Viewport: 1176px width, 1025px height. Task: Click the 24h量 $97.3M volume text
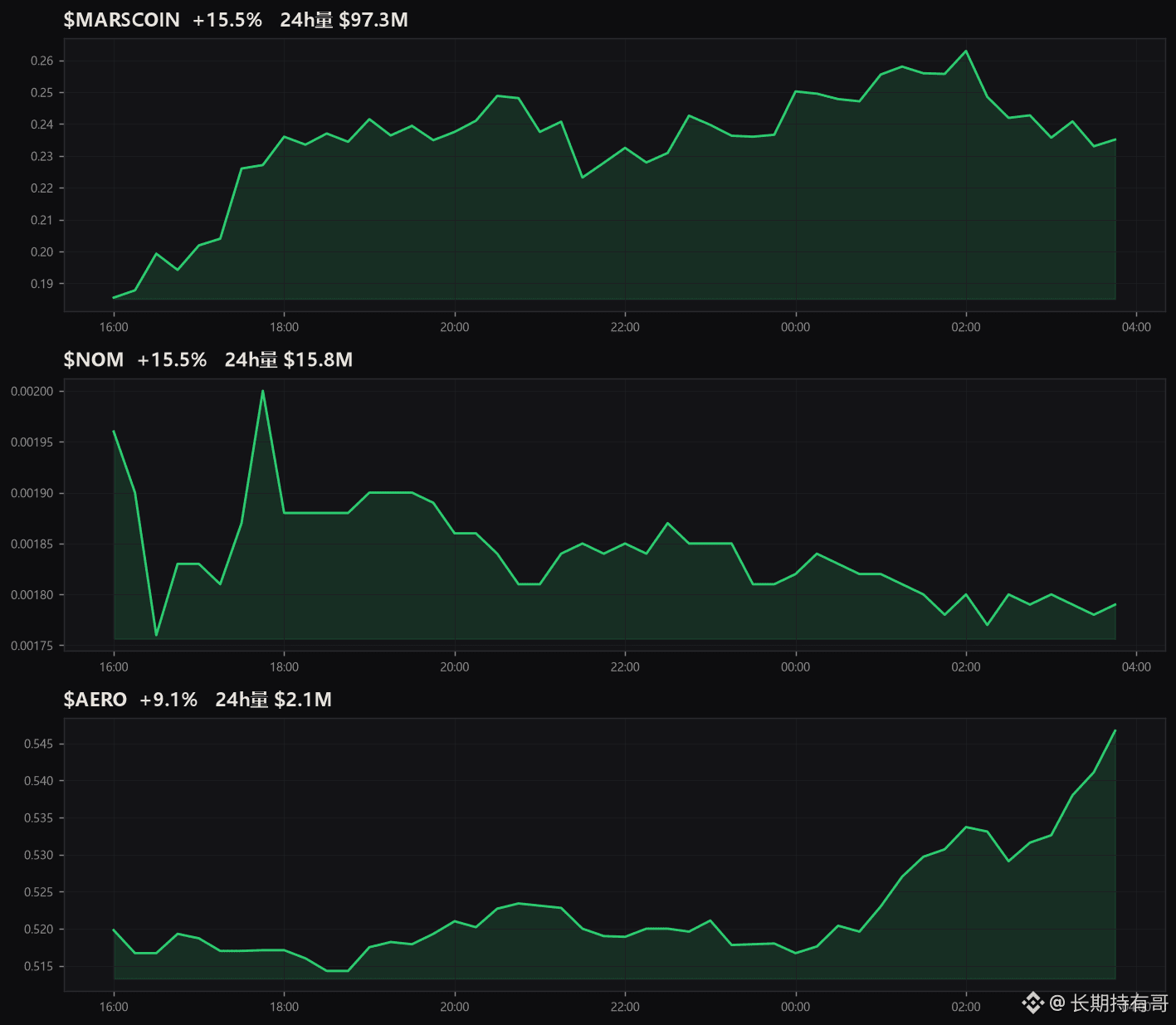pos(344,20)
